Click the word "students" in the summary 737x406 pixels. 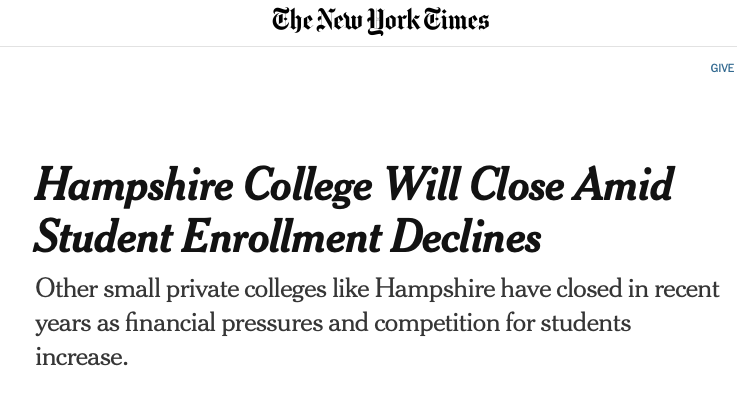(x=585, y=323)
